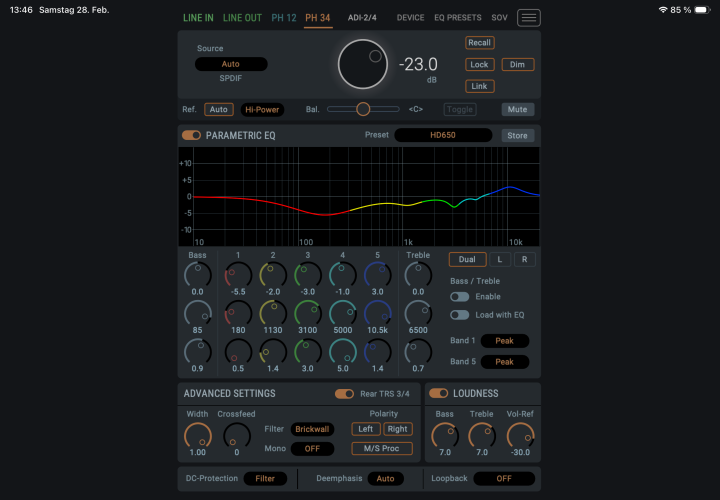The width and height of the screenshot is (720, 500).
Task: Tap the Wi-Fi status icon
Action: [x=663, y=9]
